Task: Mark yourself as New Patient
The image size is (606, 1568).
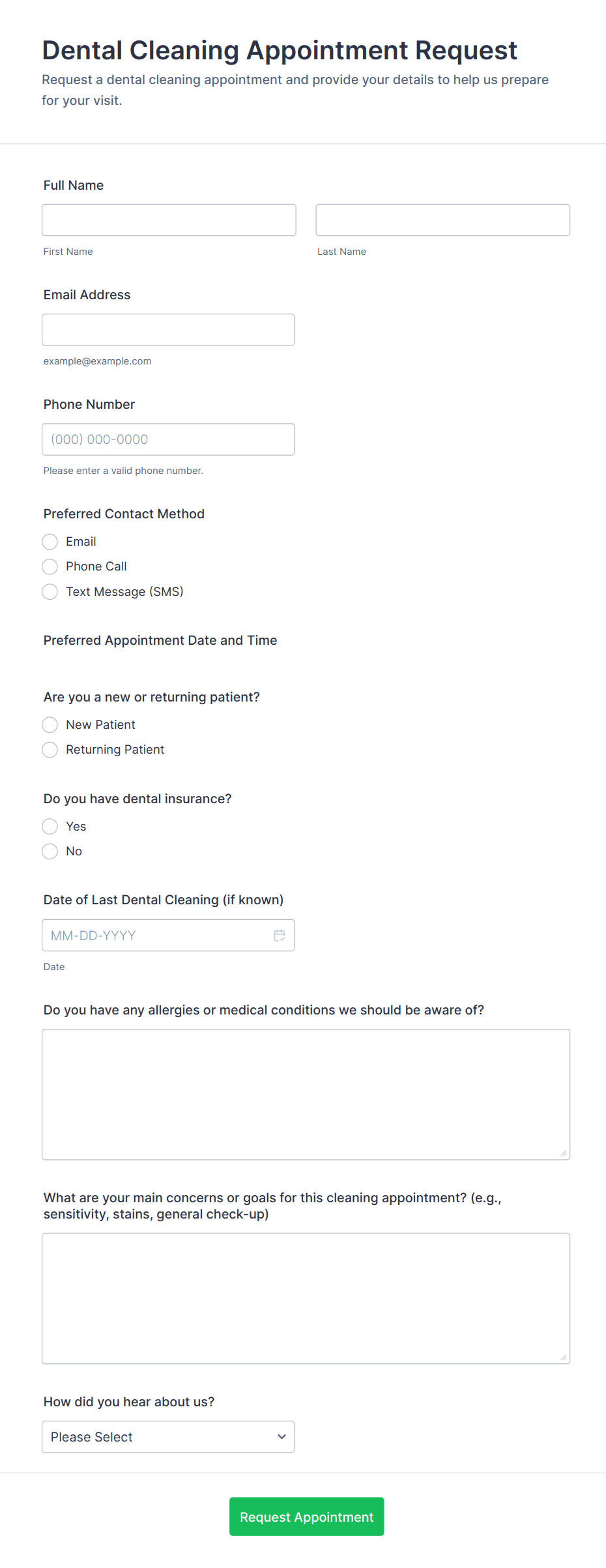Action: pyautogui.click(x=50, y=725)
